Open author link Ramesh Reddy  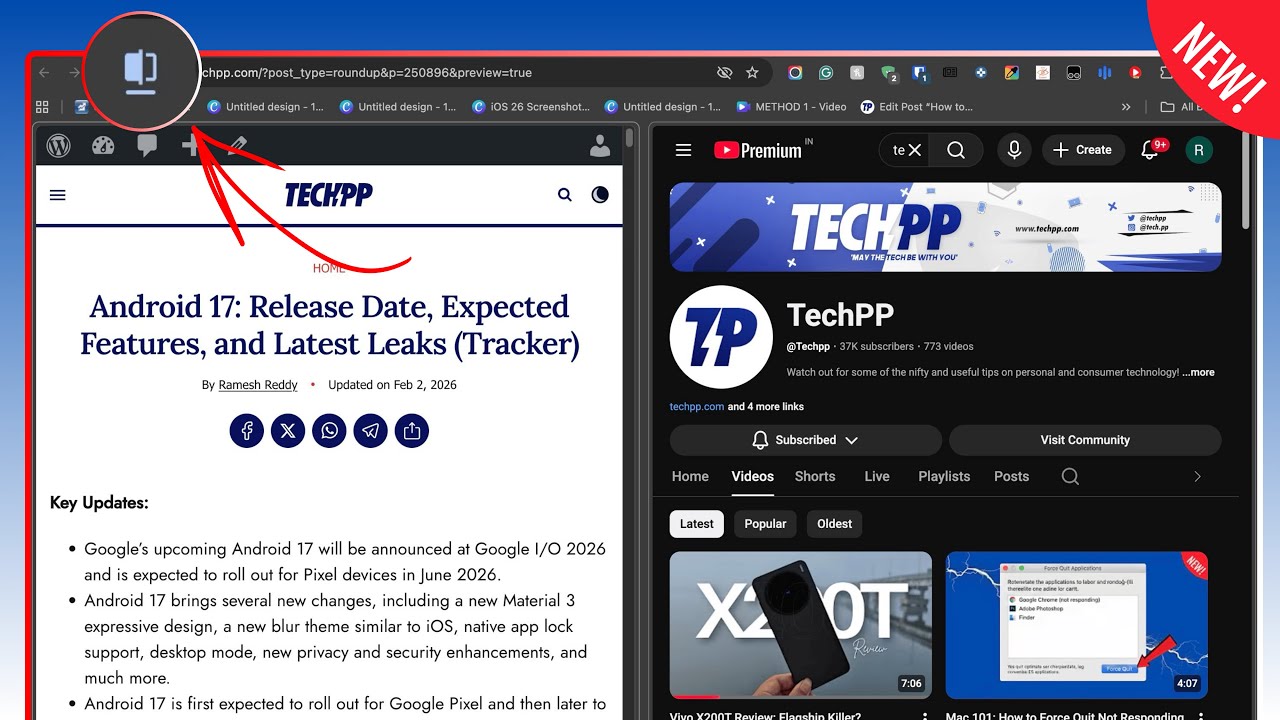click(x=258, y=385)
